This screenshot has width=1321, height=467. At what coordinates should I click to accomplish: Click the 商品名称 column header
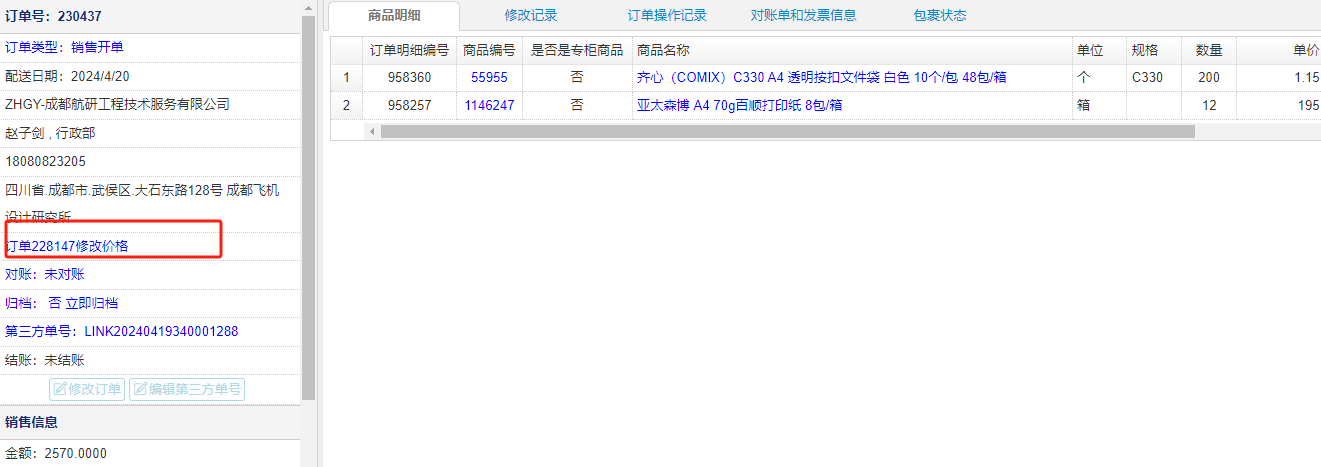click(x=852, y=50)
